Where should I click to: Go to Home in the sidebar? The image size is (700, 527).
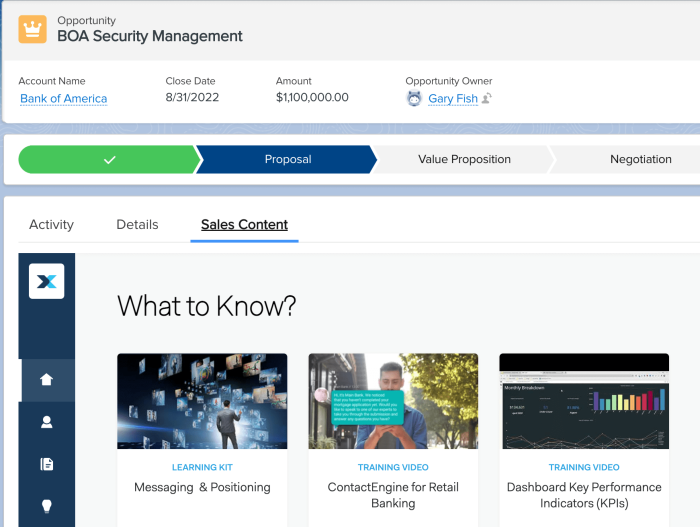[46, 380]
